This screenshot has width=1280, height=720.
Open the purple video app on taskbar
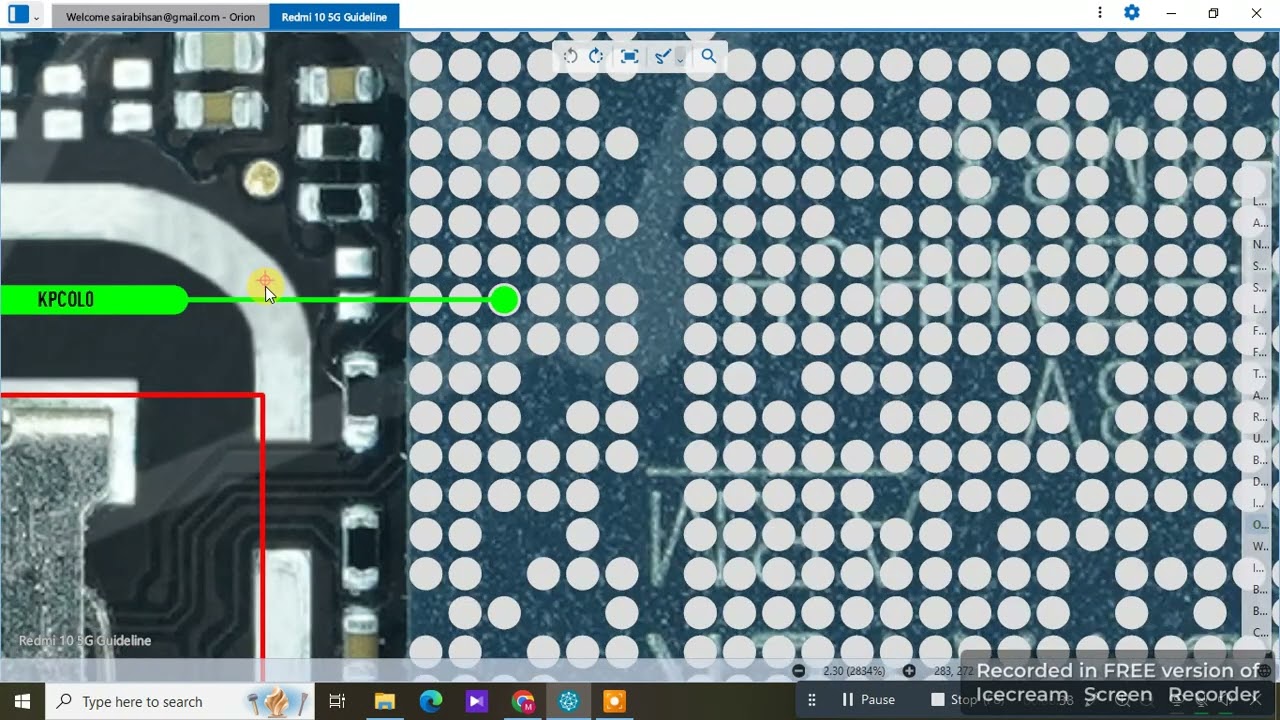(477, 701)
